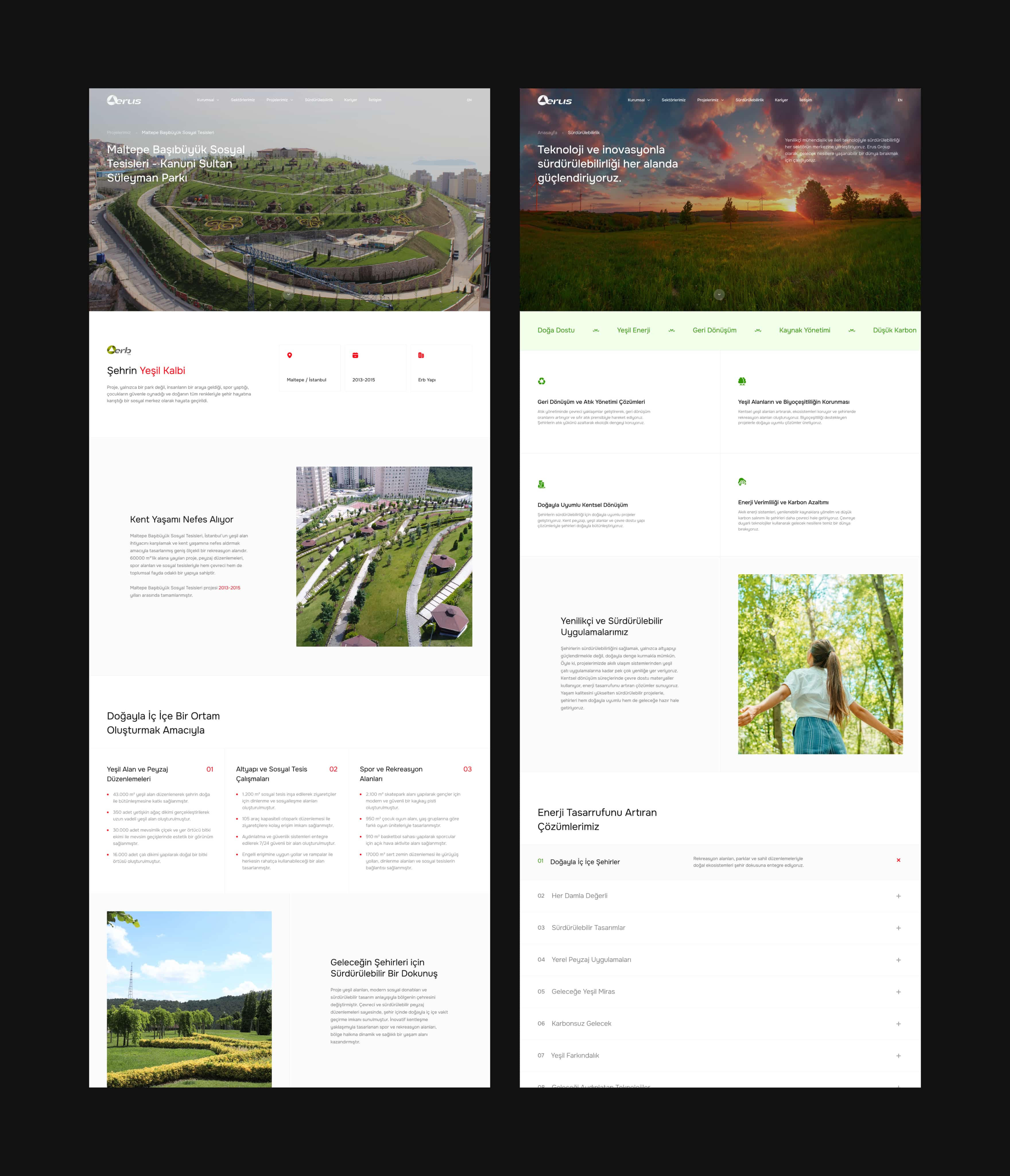Click scroll-down arrow on sunset hero image
This screenshot has width=1010, height=1176.
coord(719,295)
